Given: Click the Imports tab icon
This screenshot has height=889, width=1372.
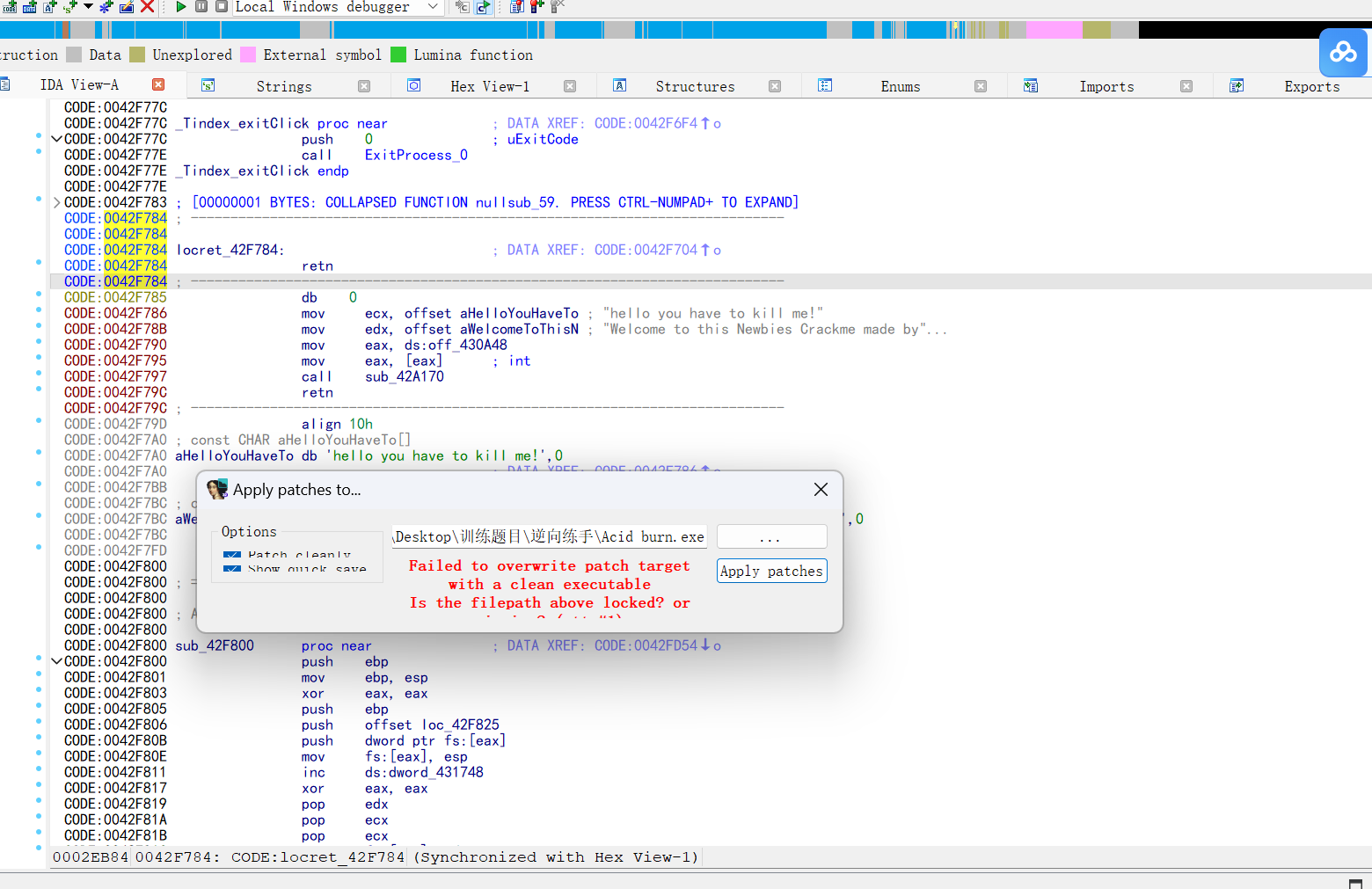Looking at the screenshot, I should pos(1031,85).
